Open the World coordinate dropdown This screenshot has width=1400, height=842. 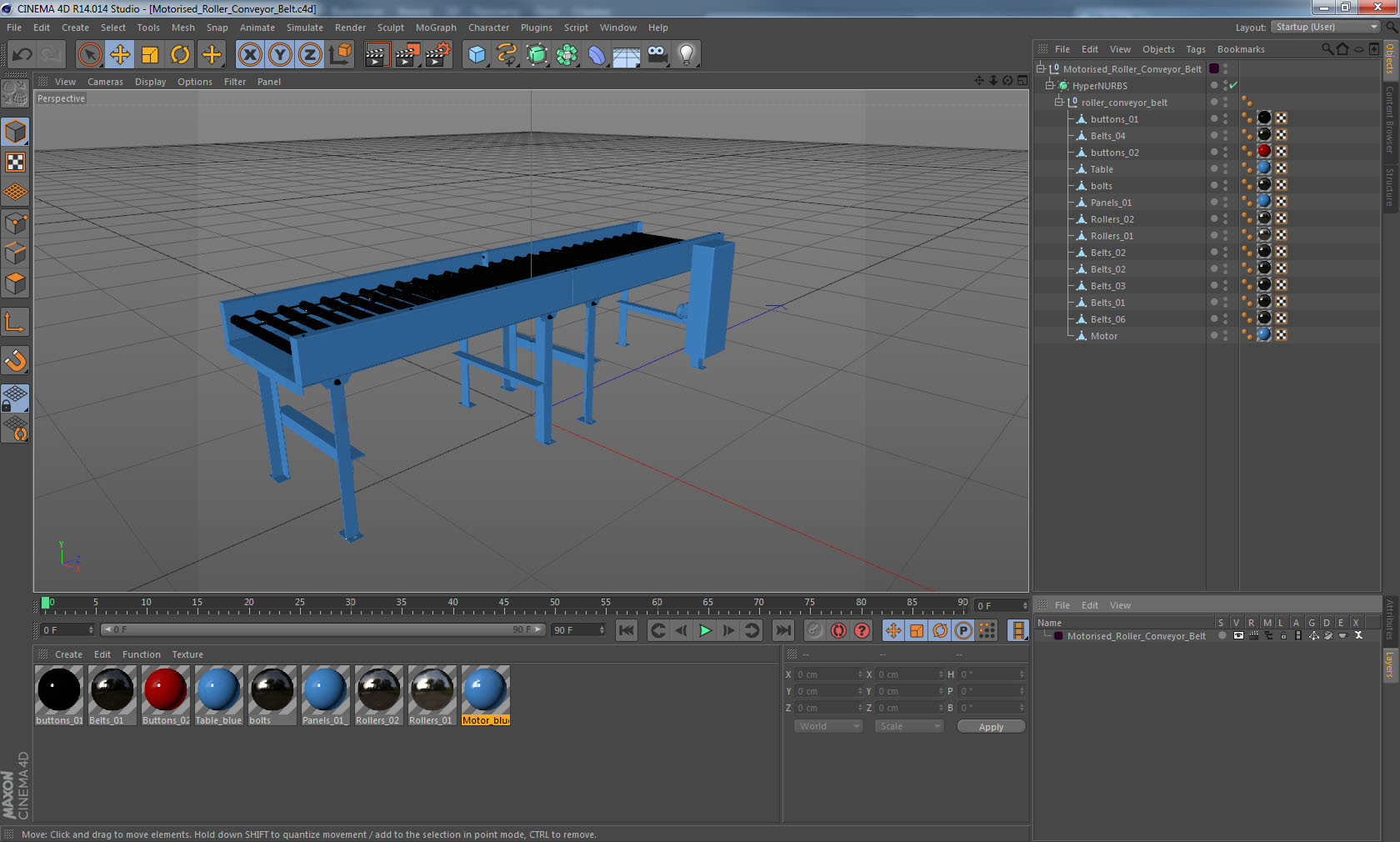828,726
